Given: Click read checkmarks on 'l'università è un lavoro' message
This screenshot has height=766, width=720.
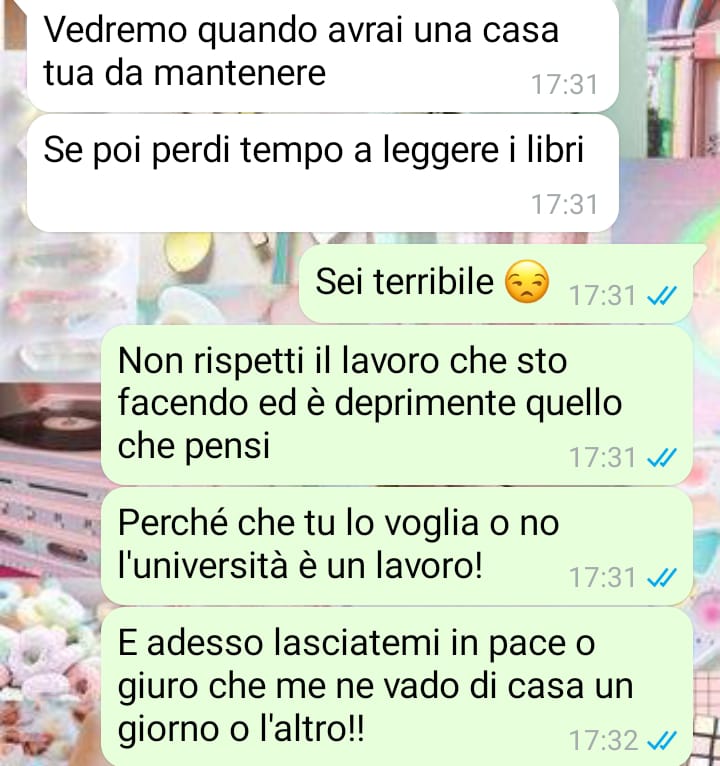Looking at the screenshot, I should tap(661, 578).
